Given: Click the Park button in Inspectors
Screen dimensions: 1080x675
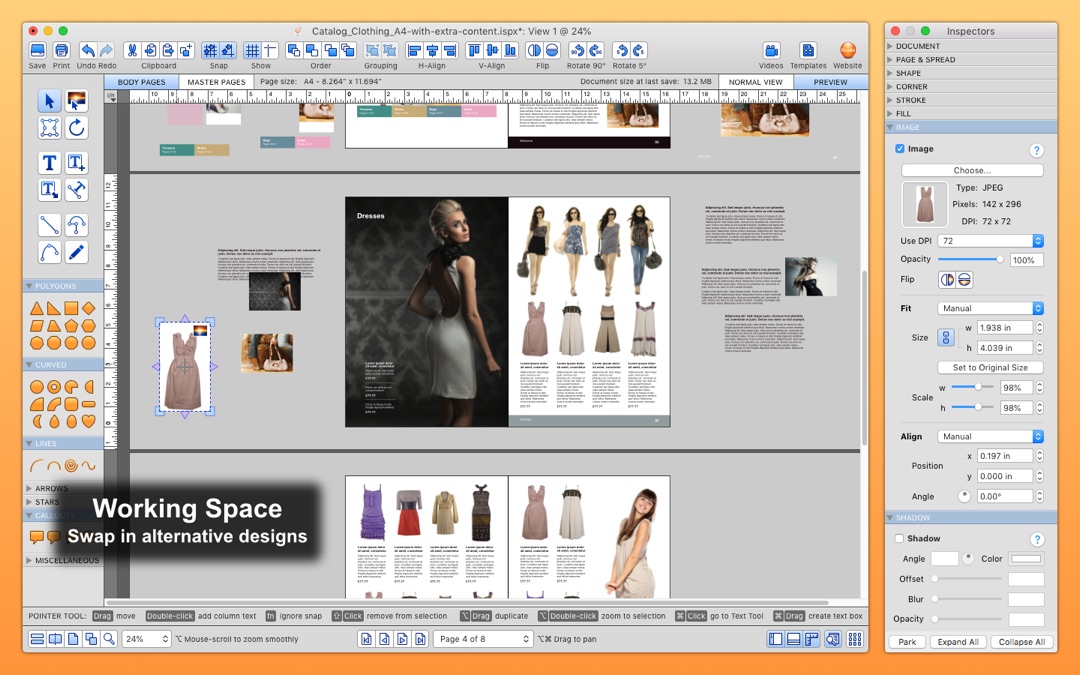Looking at the screenshot, I should pyautogui.click(x=907, y=642).
